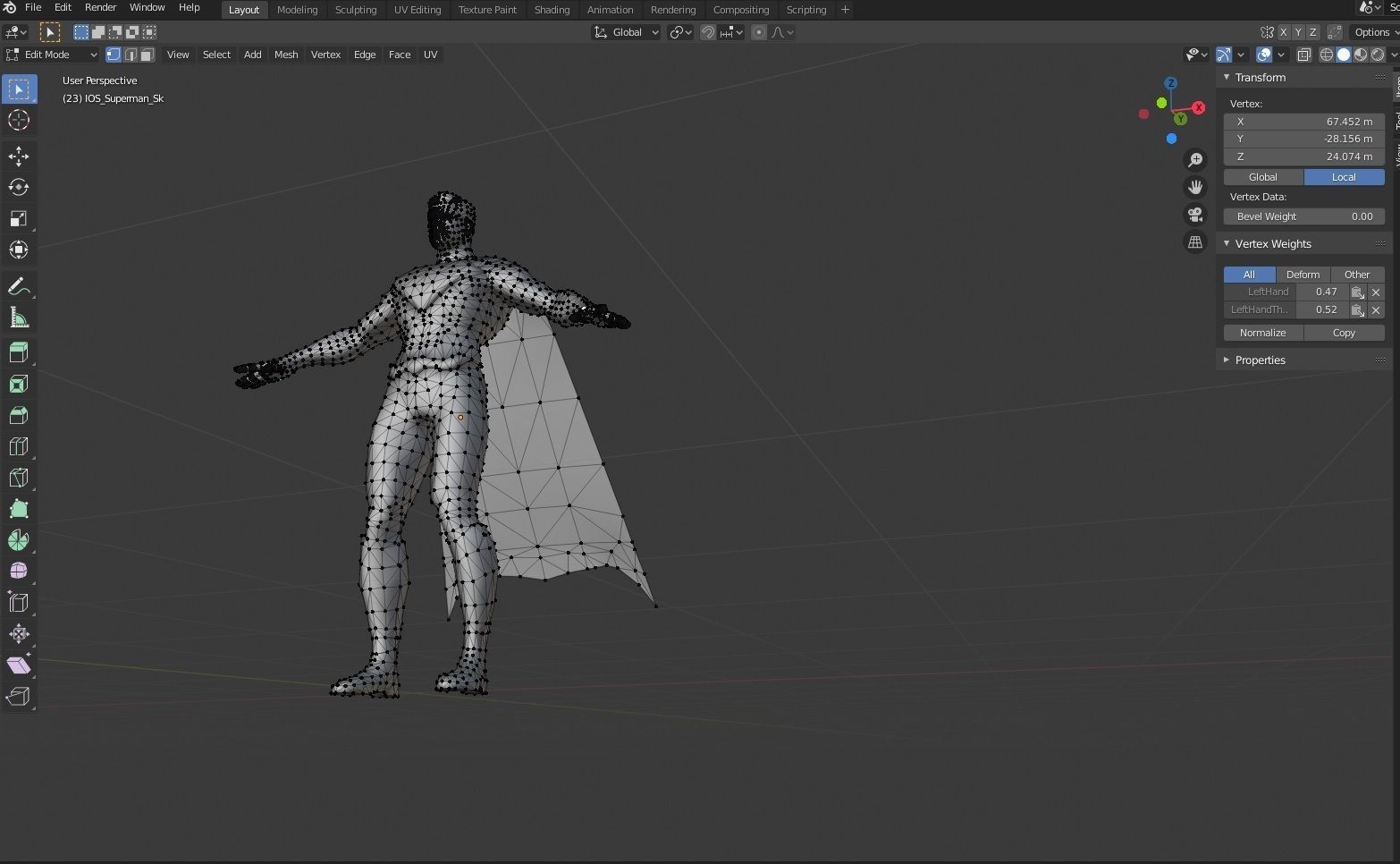Click the pan view hand icon
Image resolution: width=1400 pixels, height=864 pixels.
click(1195, 187)
